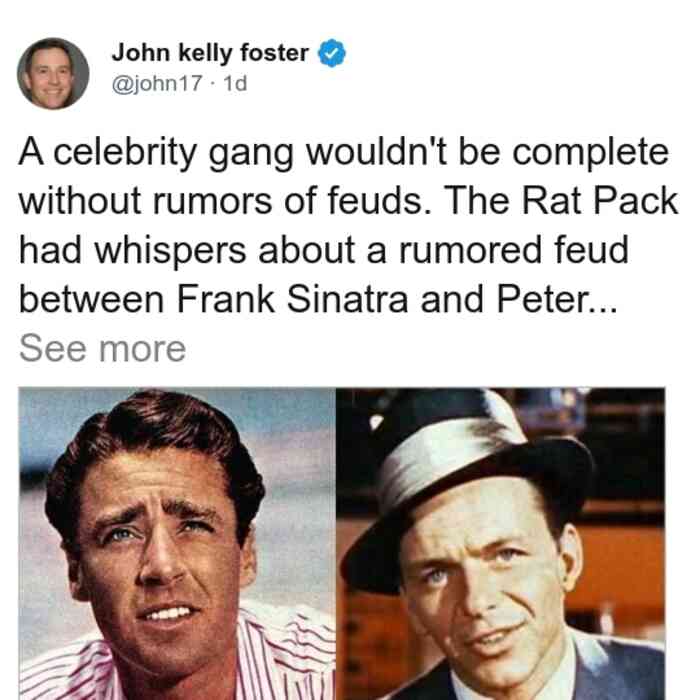Click the word "whispers" in the post
700x700 pixels.
click(x=170, y=250)
